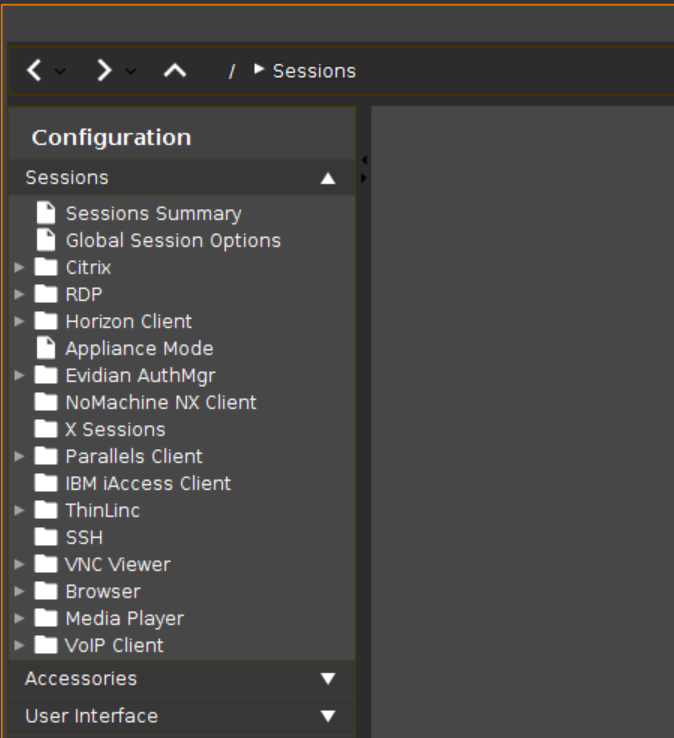Navigate up one level with the caret icon
674x738 pixels.
click(x=175, y=71)
